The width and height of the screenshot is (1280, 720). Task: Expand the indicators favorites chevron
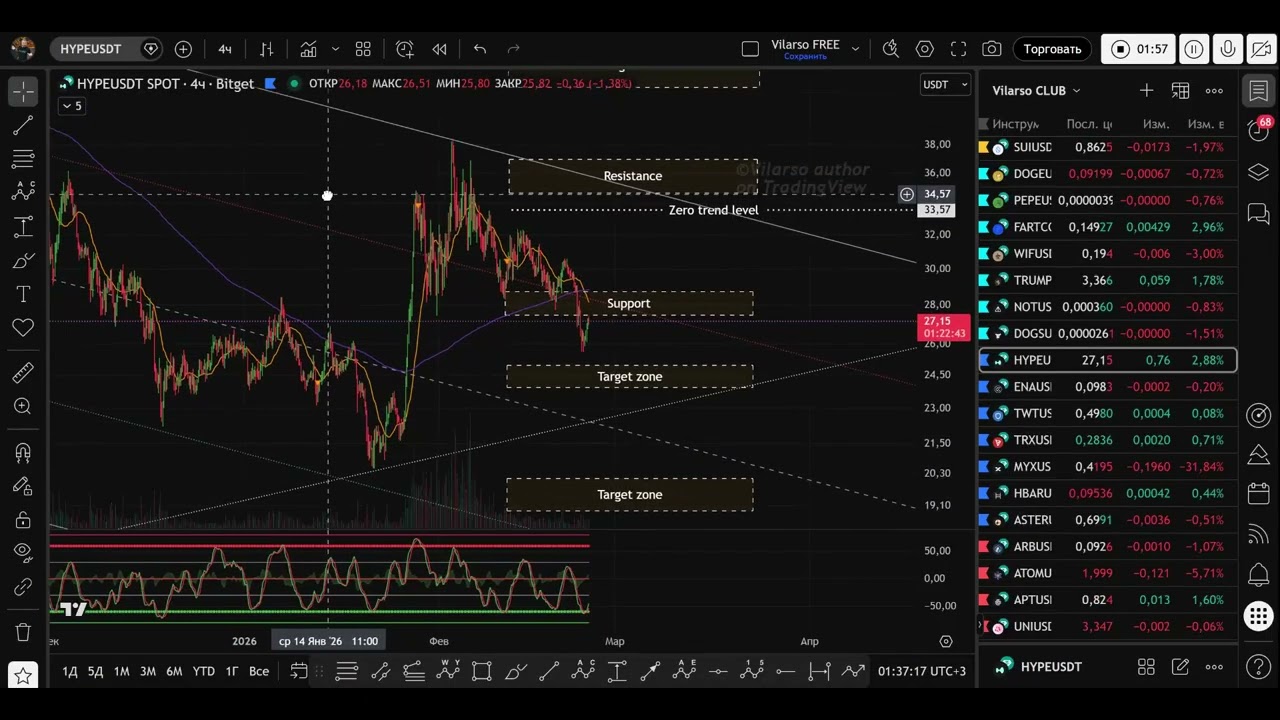pos(335,49)
